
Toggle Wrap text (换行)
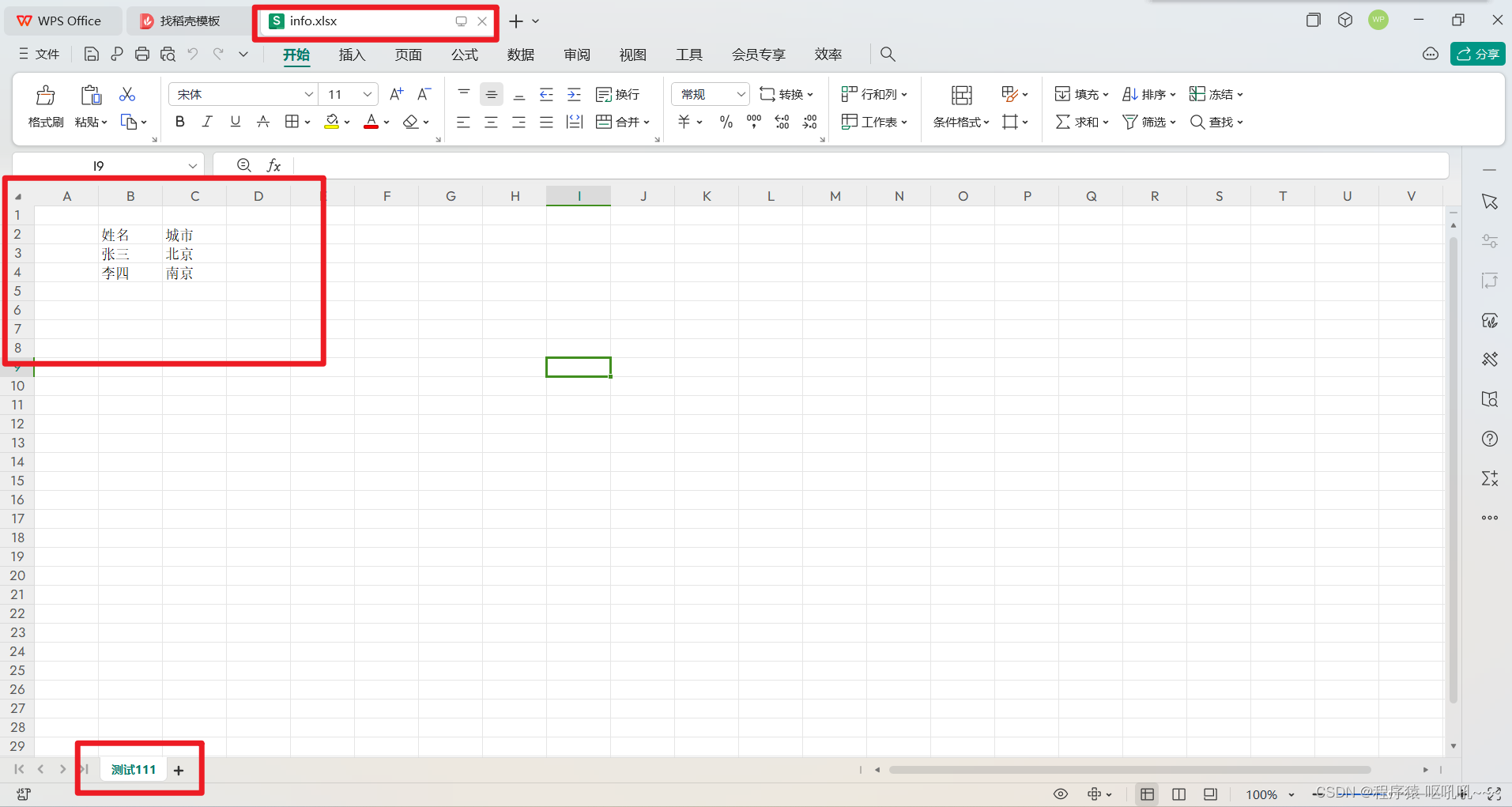(617, 94)
